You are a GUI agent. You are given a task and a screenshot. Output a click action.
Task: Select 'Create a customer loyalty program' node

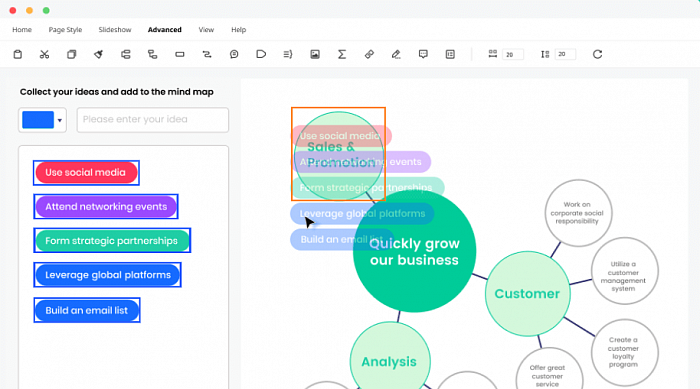625,352
